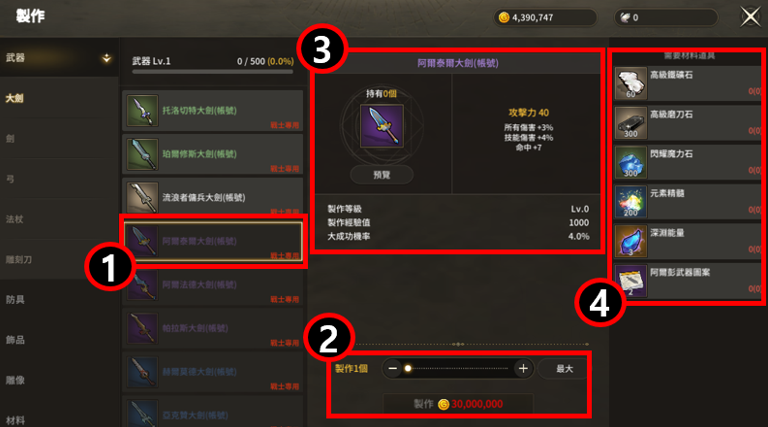768x427 pixels.
Task: Click the 最大 max quantity button
Action: click(x=564, y=369)
